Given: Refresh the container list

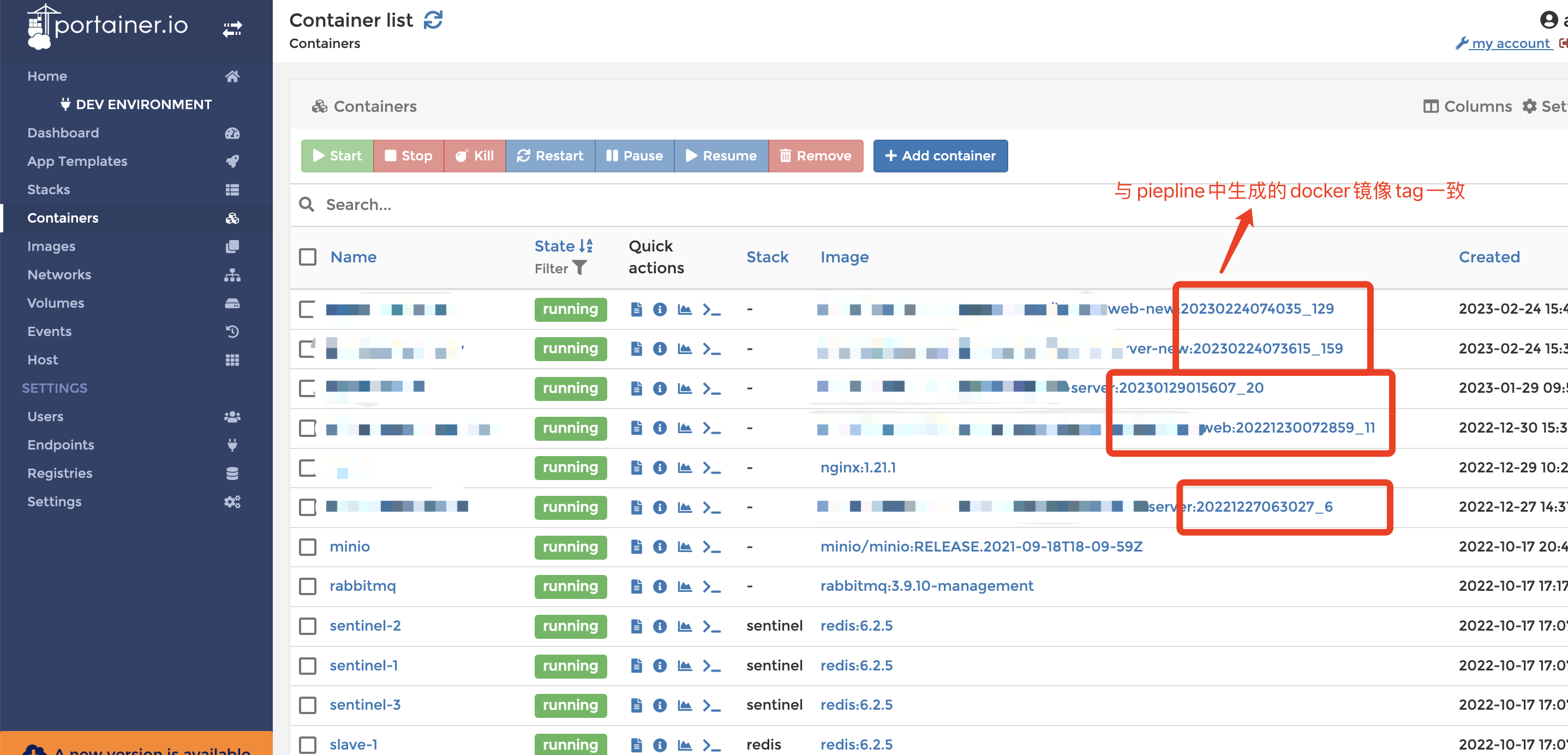Looking at the screenshot, I should click(433, 20).
